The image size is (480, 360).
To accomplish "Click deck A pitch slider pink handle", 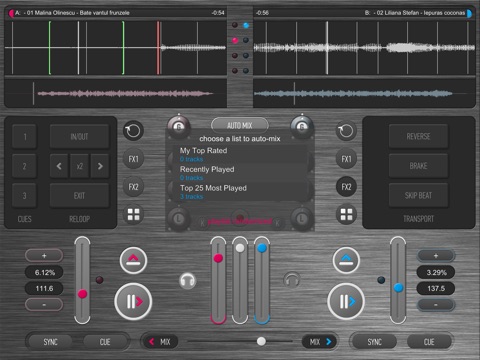I will tap(82, 294).
